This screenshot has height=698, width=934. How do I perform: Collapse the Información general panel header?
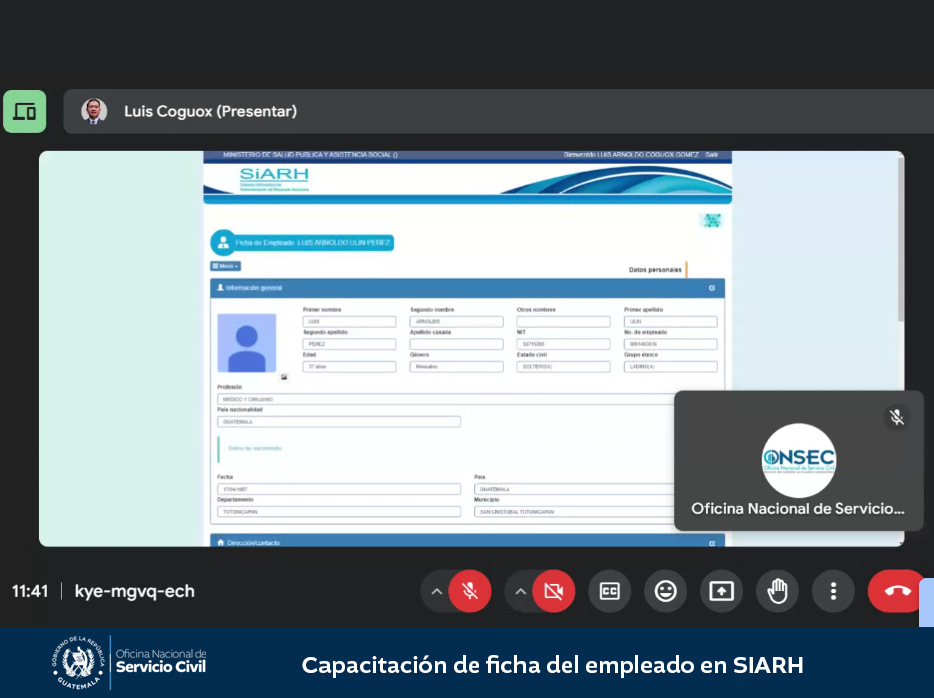[711, 288]
